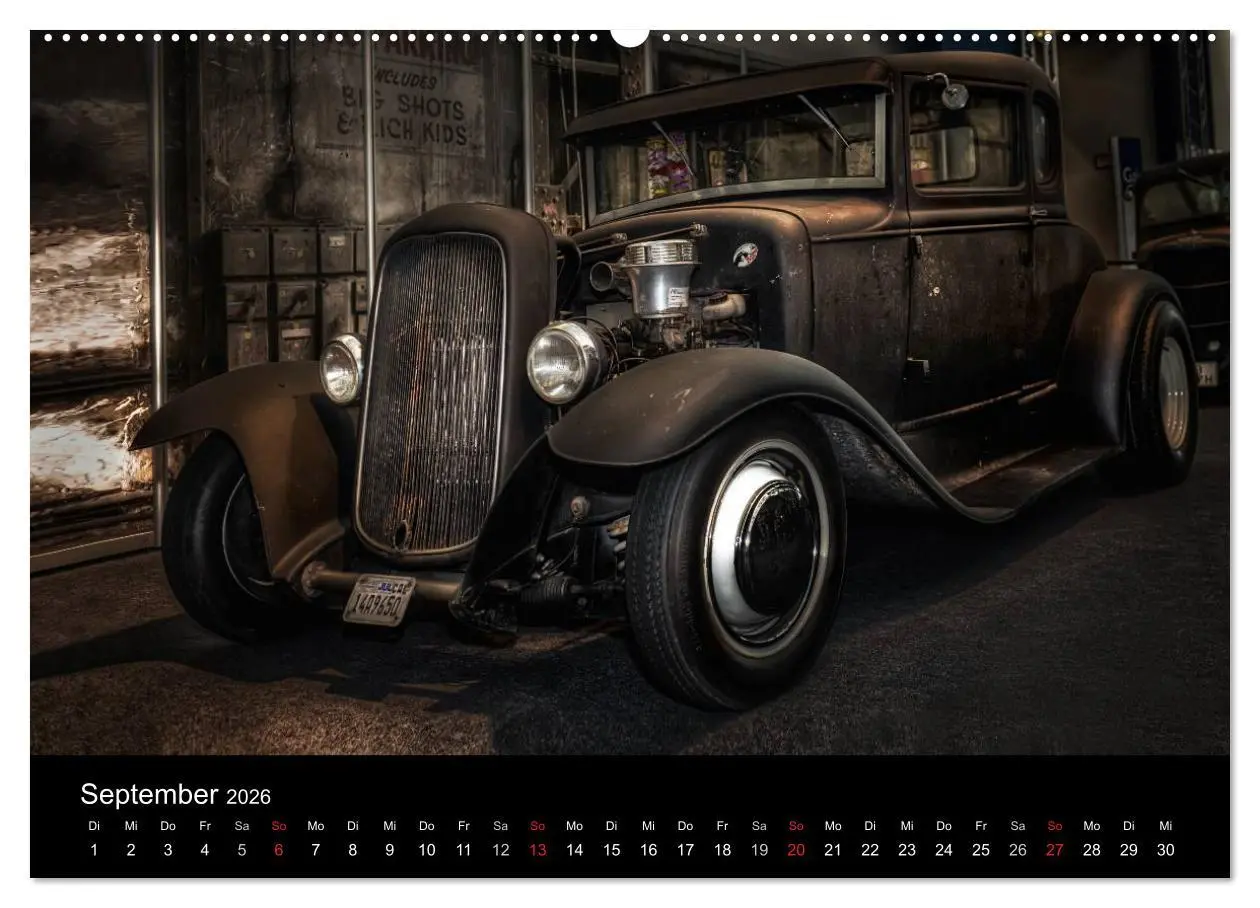This screenshot has height=908, width=1260.
Task: Select Sunday the 20th on the calendar
Action: coord(797,850)
